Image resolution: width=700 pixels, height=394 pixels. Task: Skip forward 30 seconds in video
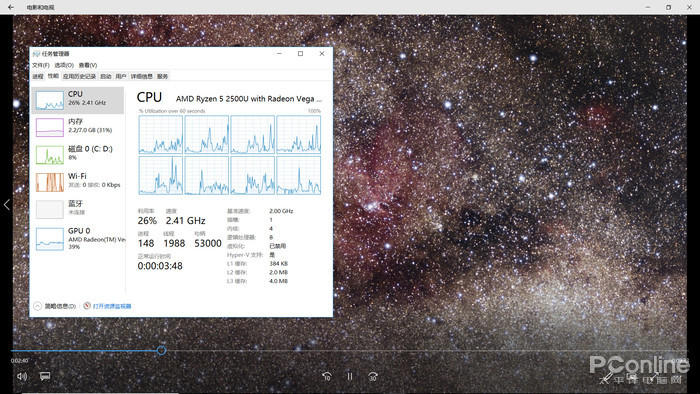(373, 377)
